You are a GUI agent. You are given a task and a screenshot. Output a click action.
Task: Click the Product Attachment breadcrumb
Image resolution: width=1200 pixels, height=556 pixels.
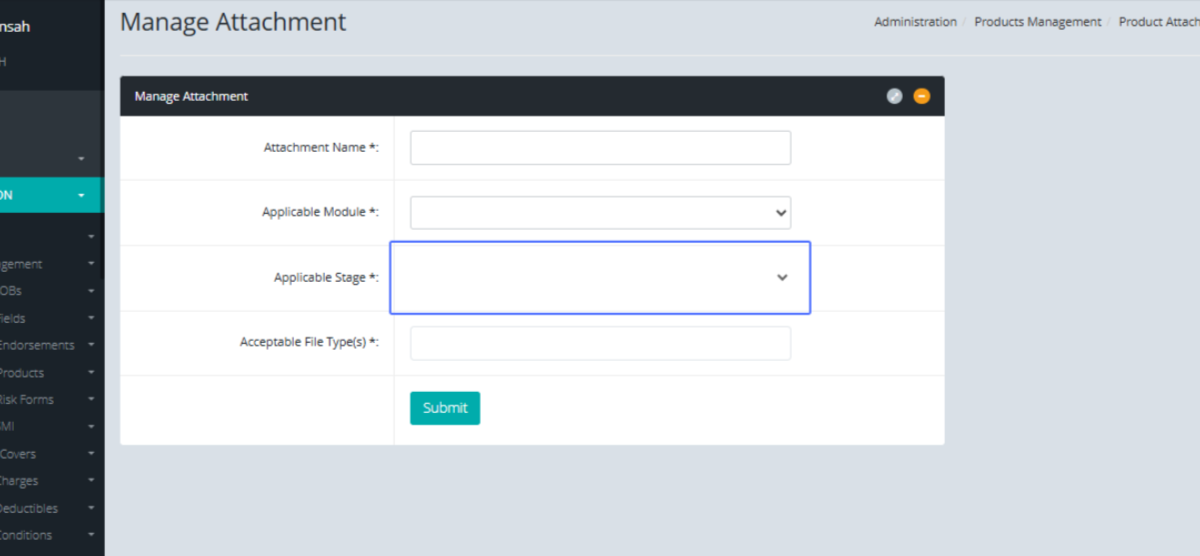(x=1158, y=22)
